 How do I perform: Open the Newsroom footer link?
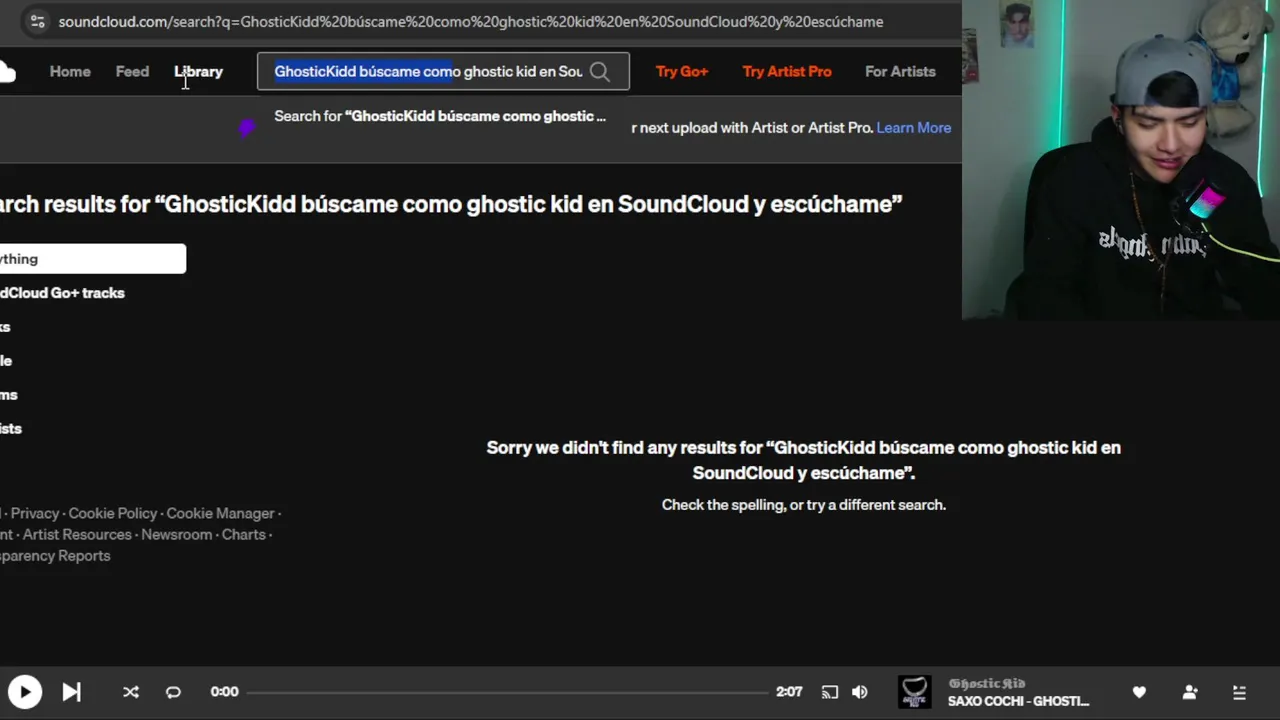[x=177, y=535]
